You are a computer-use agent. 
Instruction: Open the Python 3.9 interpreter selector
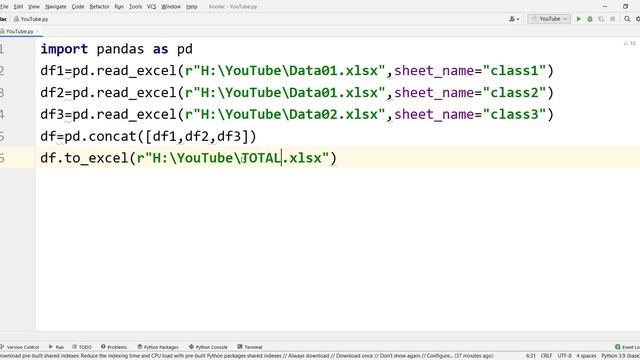(620, 356)
